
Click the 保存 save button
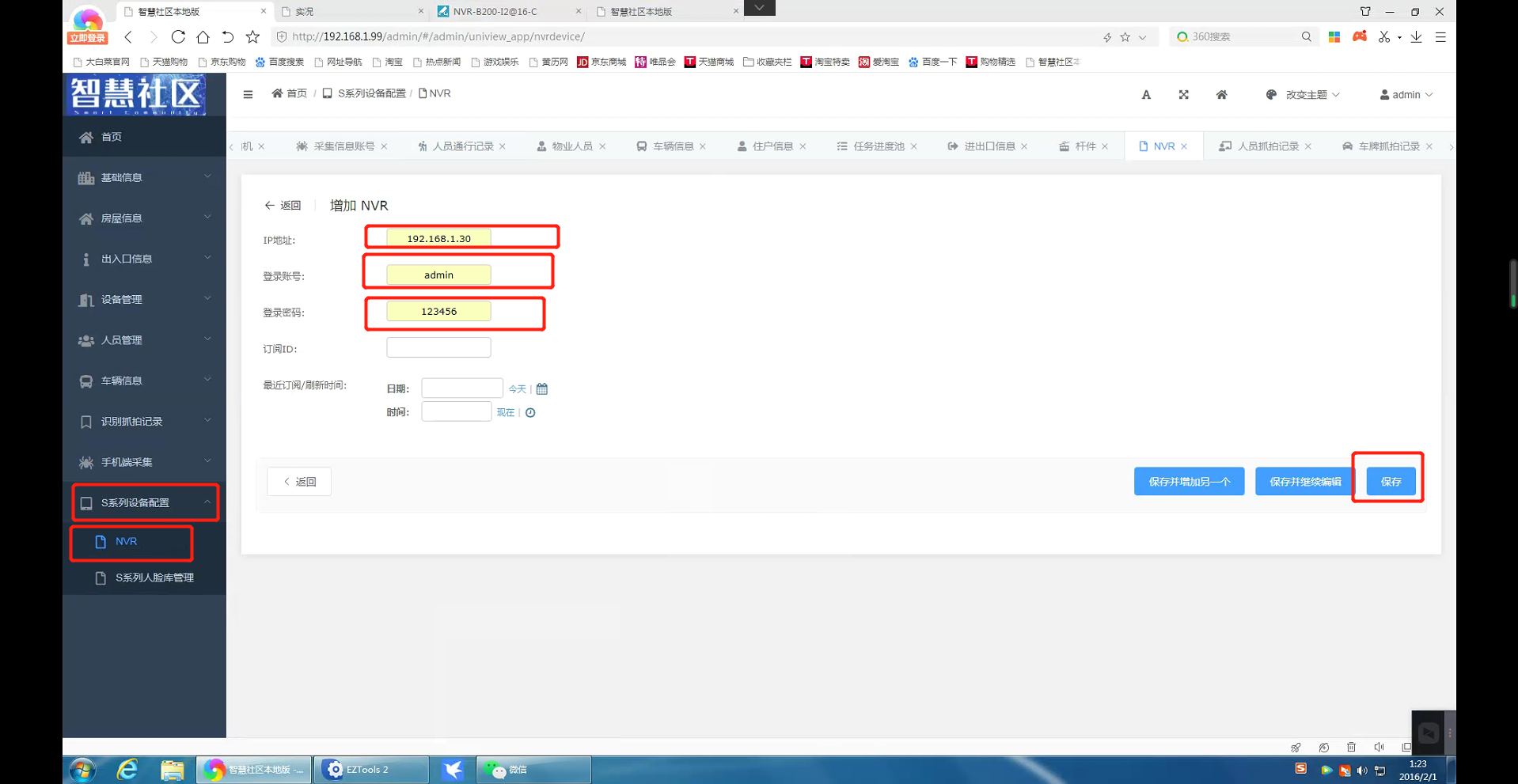point(1391,482)
